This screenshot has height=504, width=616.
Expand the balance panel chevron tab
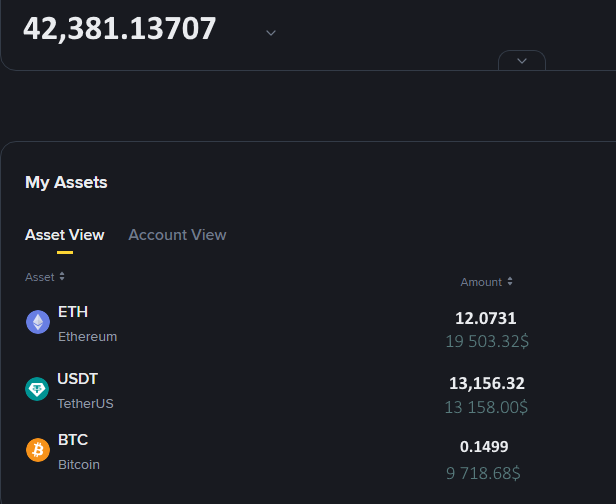point(522,60)
